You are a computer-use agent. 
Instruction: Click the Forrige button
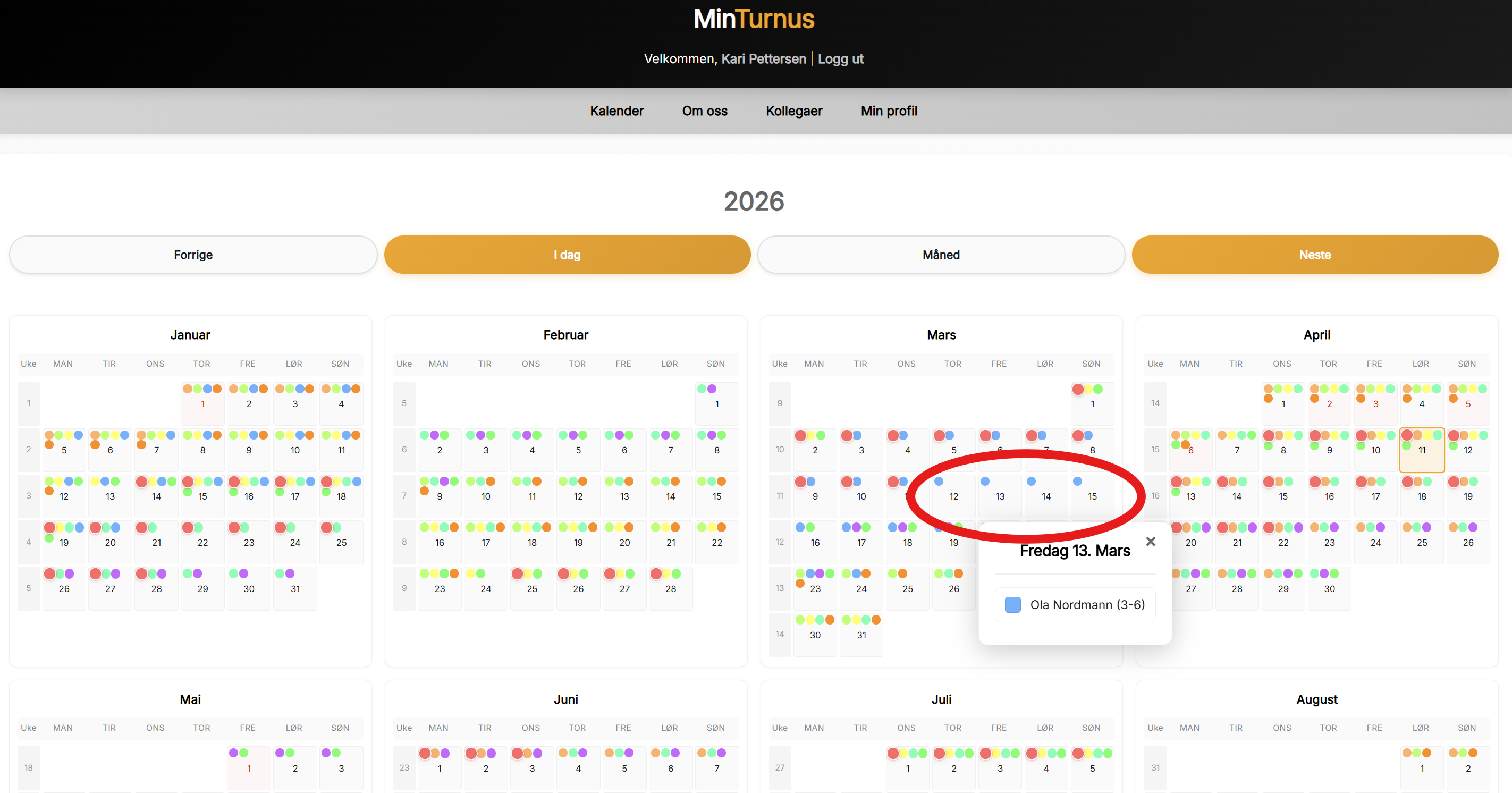pyautogui.click(x=192, y=255)
